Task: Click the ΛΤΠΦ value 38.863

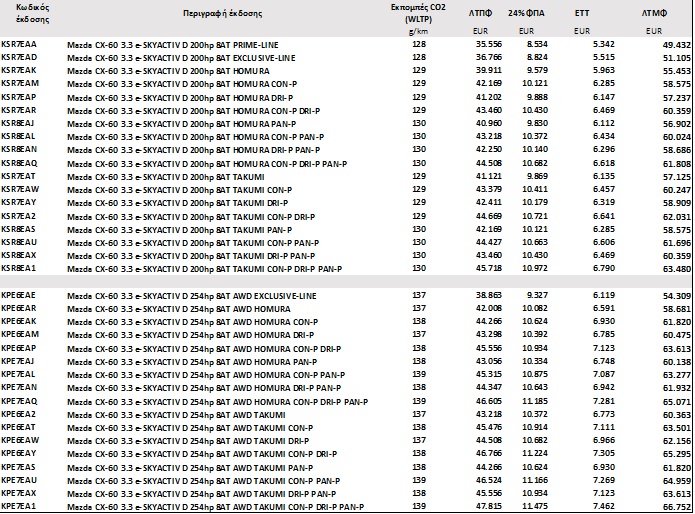Action: pos(489,295)
